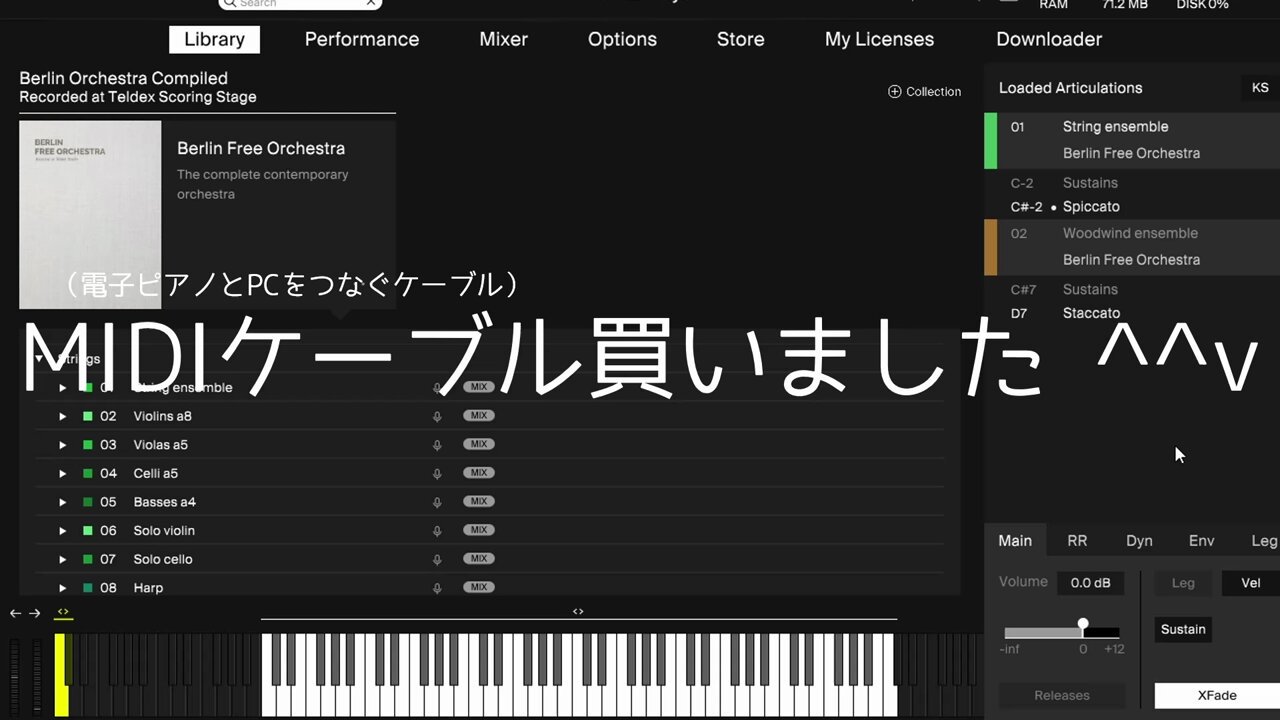Toggle the MIX button for Solo cello

click(479, 558)
